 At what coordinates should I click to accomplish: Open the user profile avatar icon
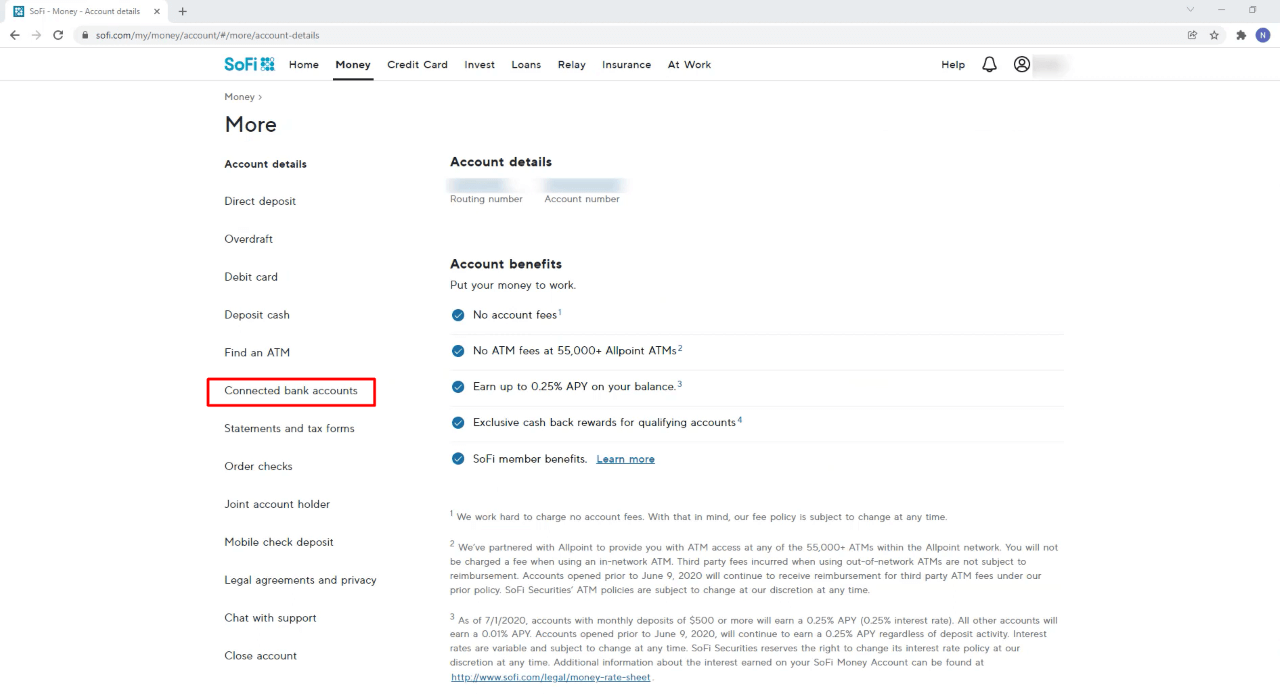point(1021,64)
